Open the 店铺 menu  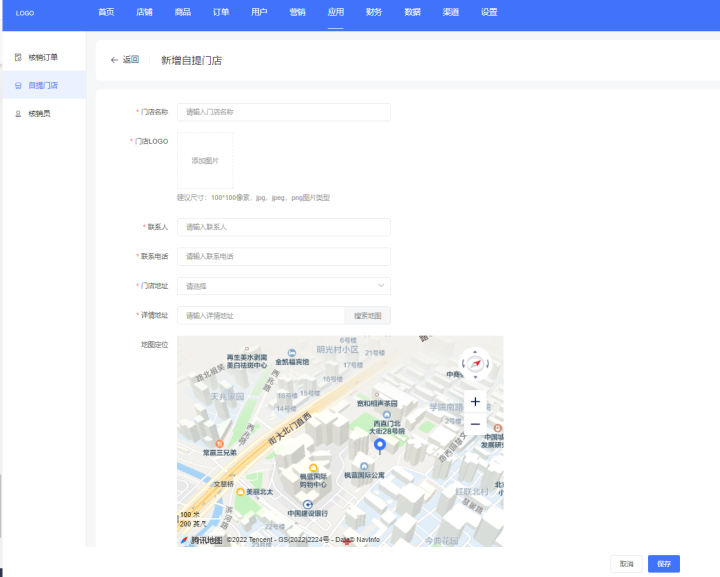pos(144,12)
